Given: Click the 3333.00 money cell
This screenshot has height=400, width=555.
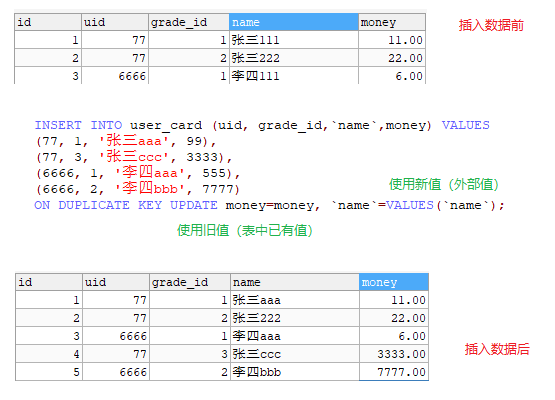Looking at the screenshot, I should click(x=394, y=354).
